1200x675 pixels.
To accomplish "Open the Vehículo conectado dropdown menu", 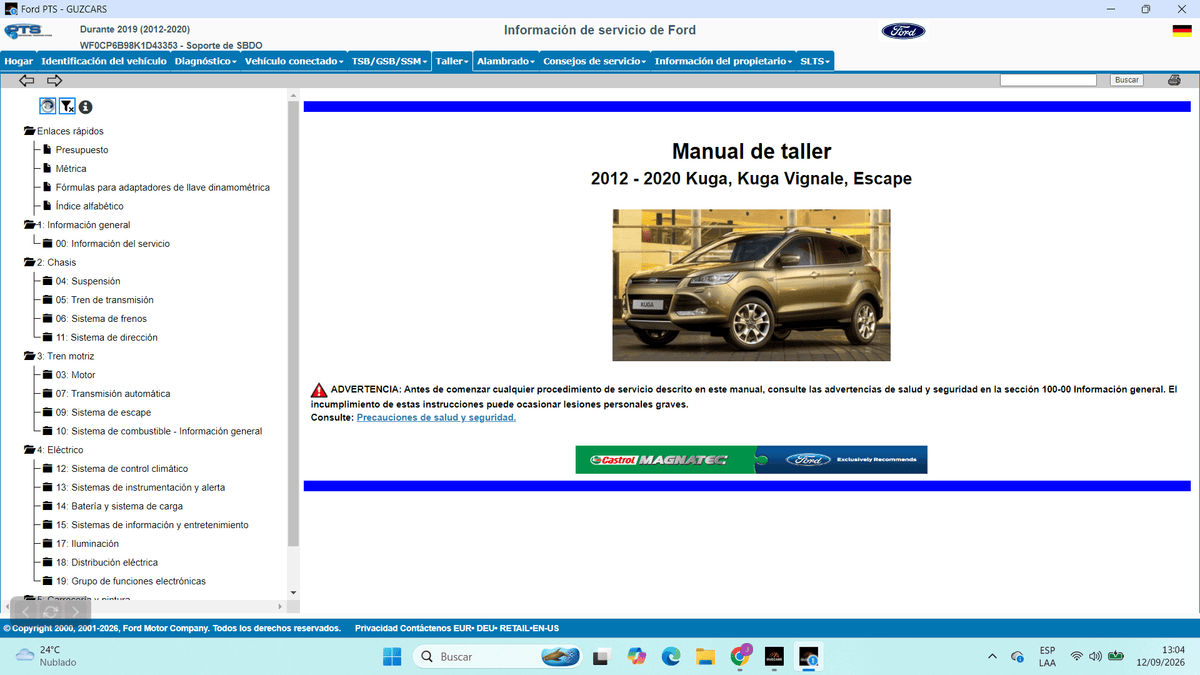I will [x=294, y=61].
